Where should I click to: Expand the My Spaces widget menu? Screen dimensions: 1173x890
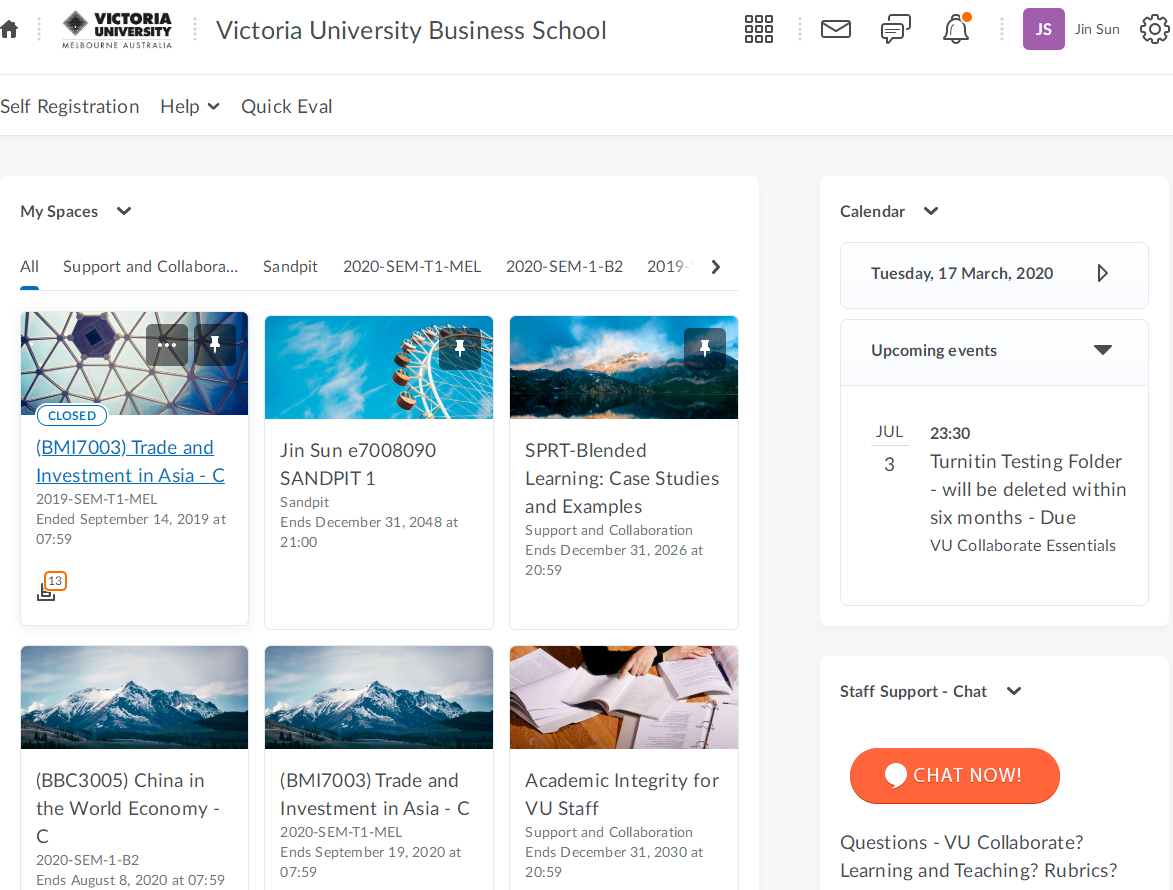tap(124, 211)
